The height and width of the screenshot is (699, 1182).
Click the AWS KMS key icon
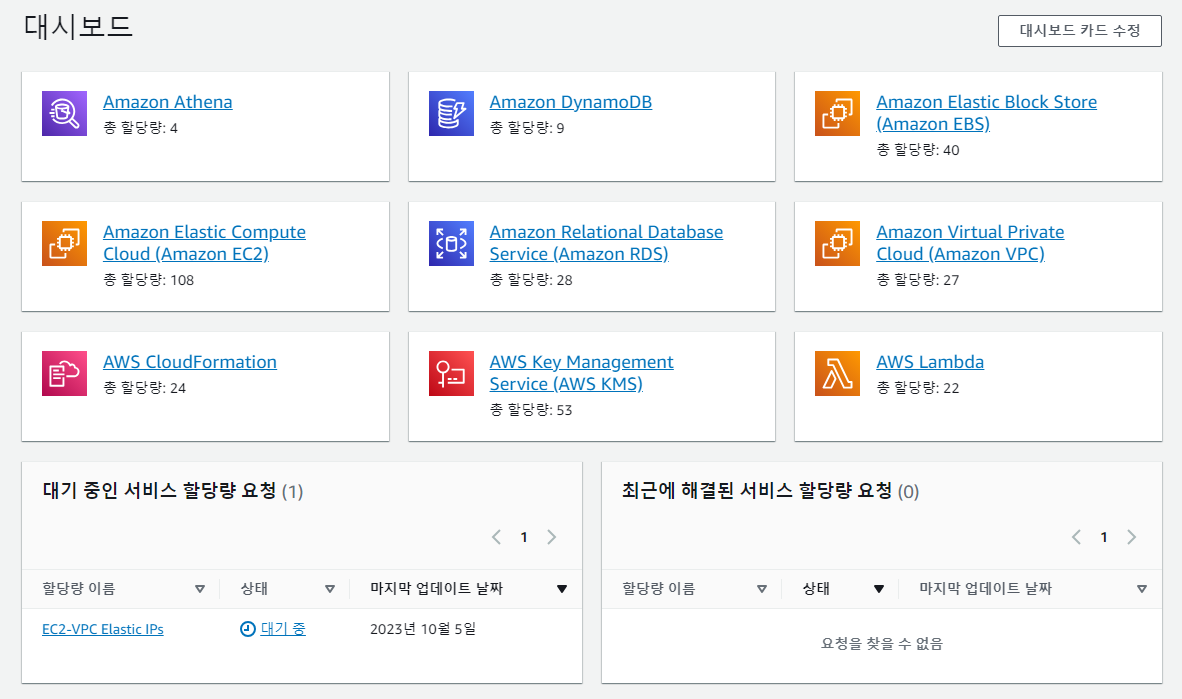pyautogui.click(x=451, y=373)
